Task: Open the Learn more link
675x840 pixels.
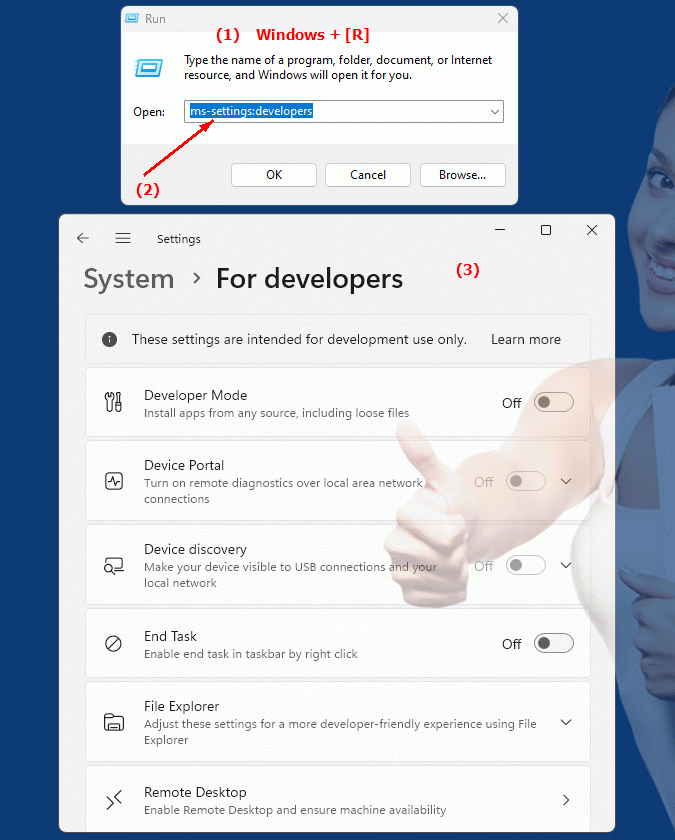Action: pyautogui.click(x=526, y=339)
